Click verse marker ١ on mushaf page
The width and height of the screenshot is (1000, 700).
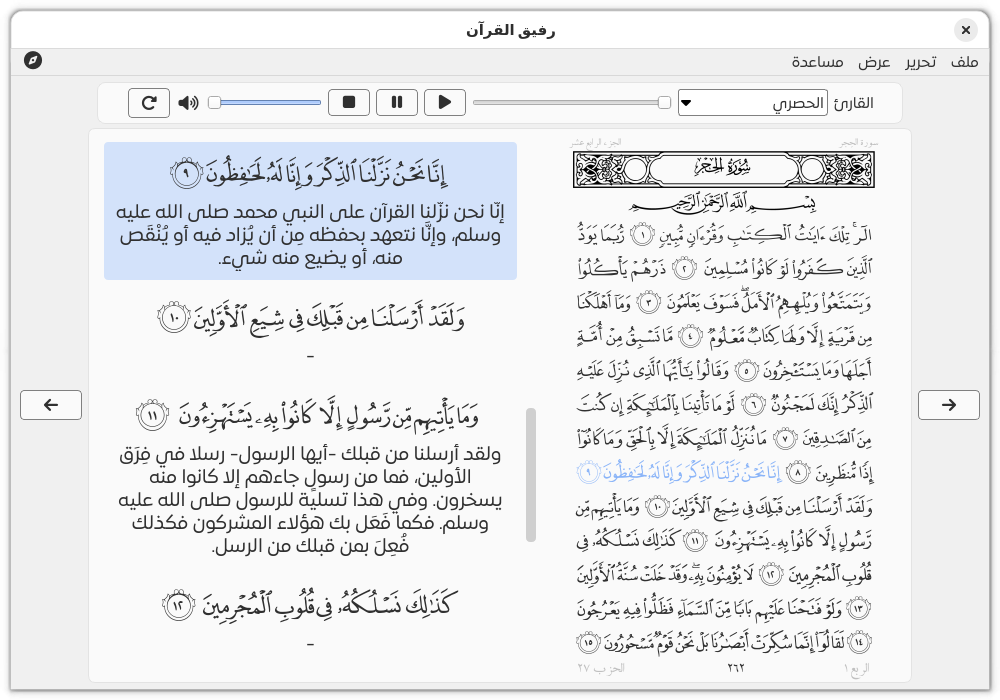pos(642,235)
